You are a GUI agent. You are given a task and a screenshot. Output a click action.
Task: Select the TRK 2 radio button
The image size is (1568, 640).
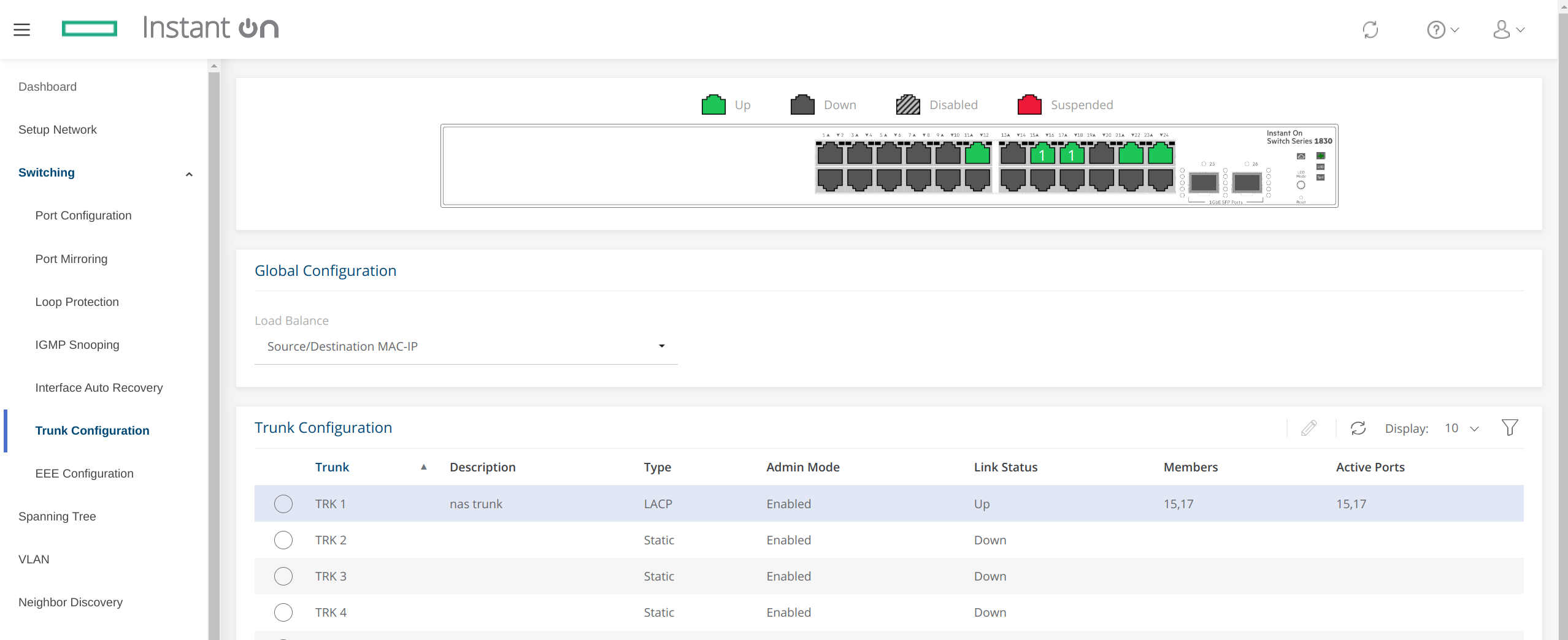(x=283, y=540)
